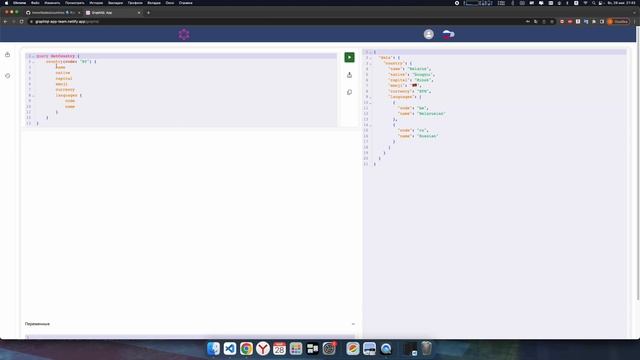Open the Закладки menu in the menu bar
Image resolution: width=640 pixels, height=360 pixels.
coord(116,3)
